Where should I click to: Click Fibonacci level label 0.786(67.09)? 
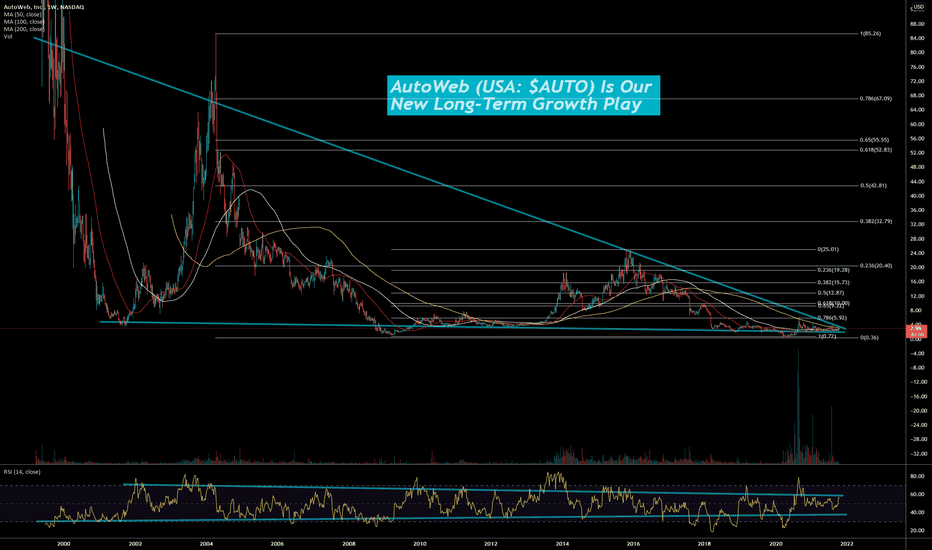876,99
